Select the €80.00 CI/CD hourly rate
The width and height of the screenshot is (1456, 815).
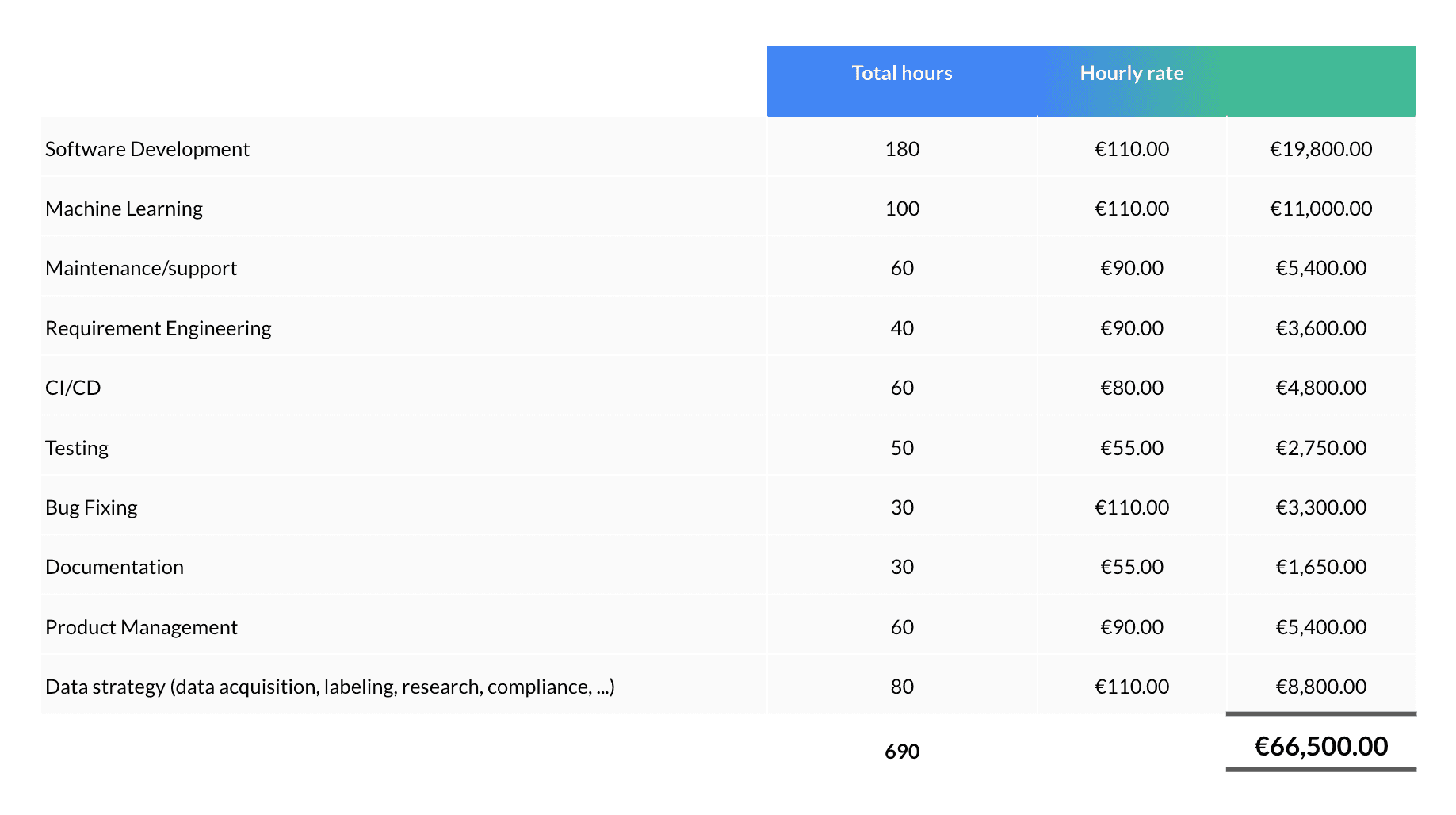(x=1131, y=388)
